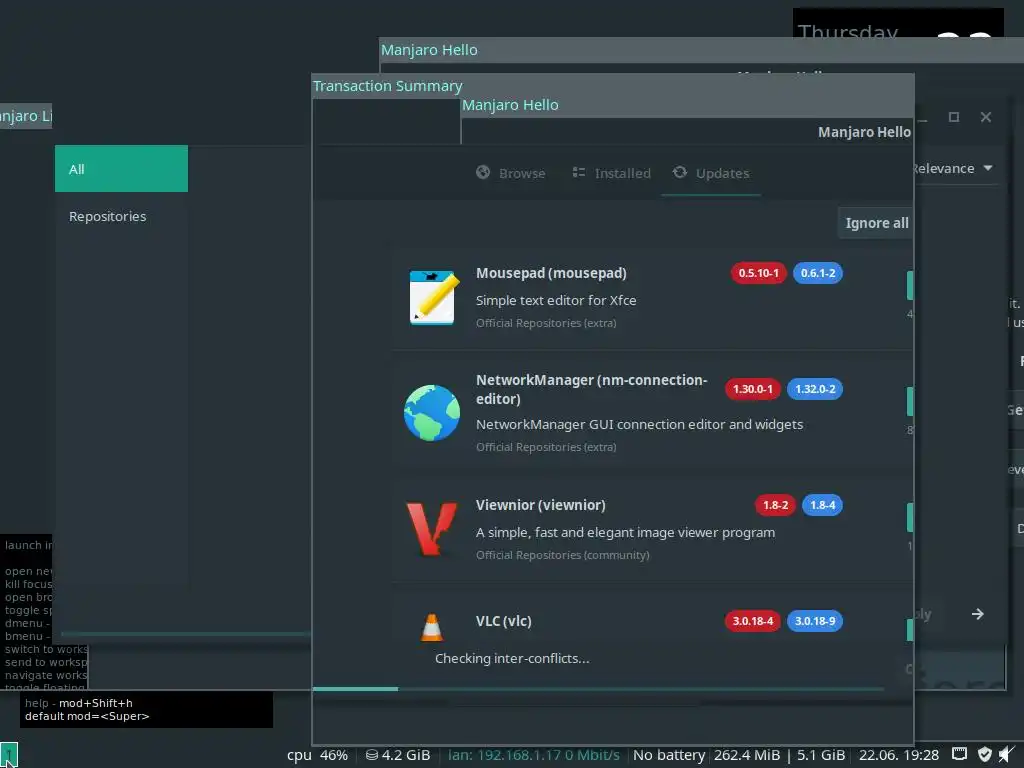The height and width of the screenshot is (768, 1024).
Task: Click the Mousepad old version 0.5.10-1 badge
Action: 758,273
